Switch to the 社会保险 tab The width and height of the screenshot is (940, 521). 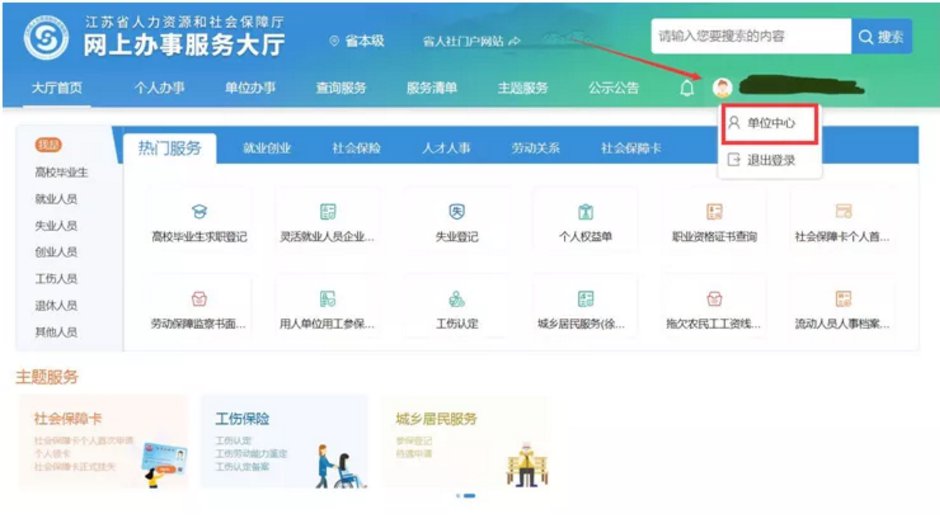click(356, 148)
